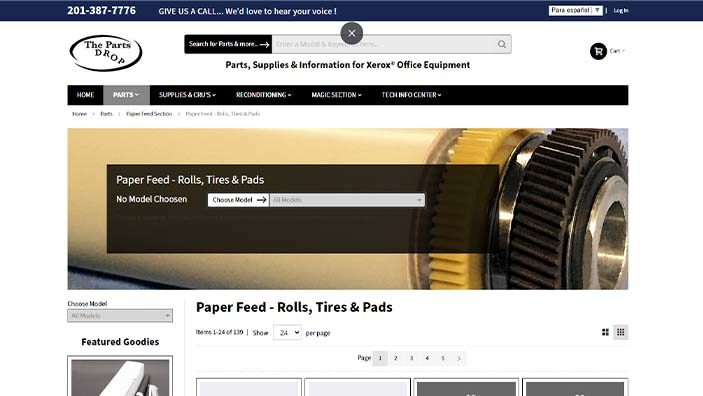The image size is (703, 396).
Task: Click the Featured Goodies heading
Action: pyautogui.click(x=120, y=342)
